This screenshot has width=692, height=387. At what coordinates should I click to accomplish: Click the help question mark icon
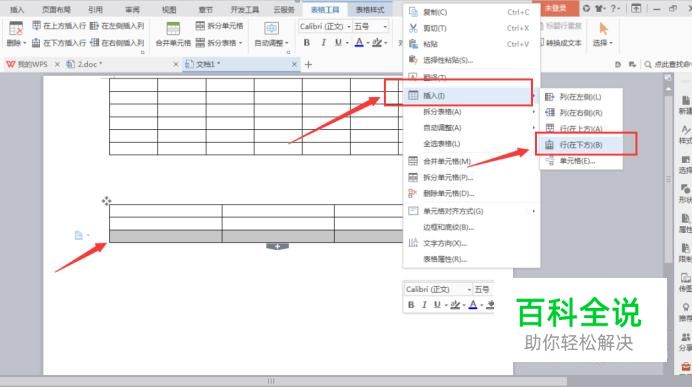[x=614, y=8]
